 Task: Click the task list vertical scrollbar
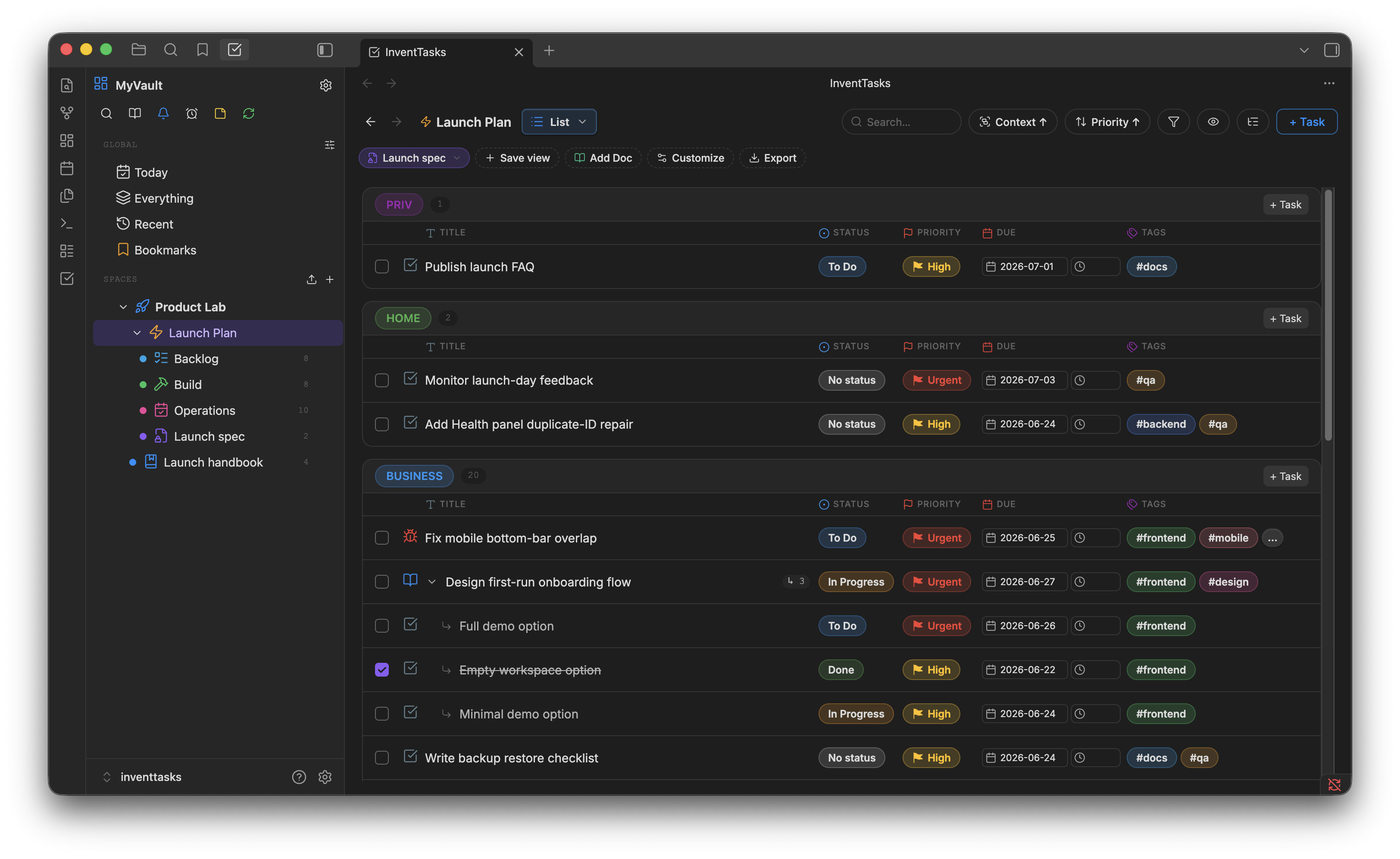[x=1328, y=316]
